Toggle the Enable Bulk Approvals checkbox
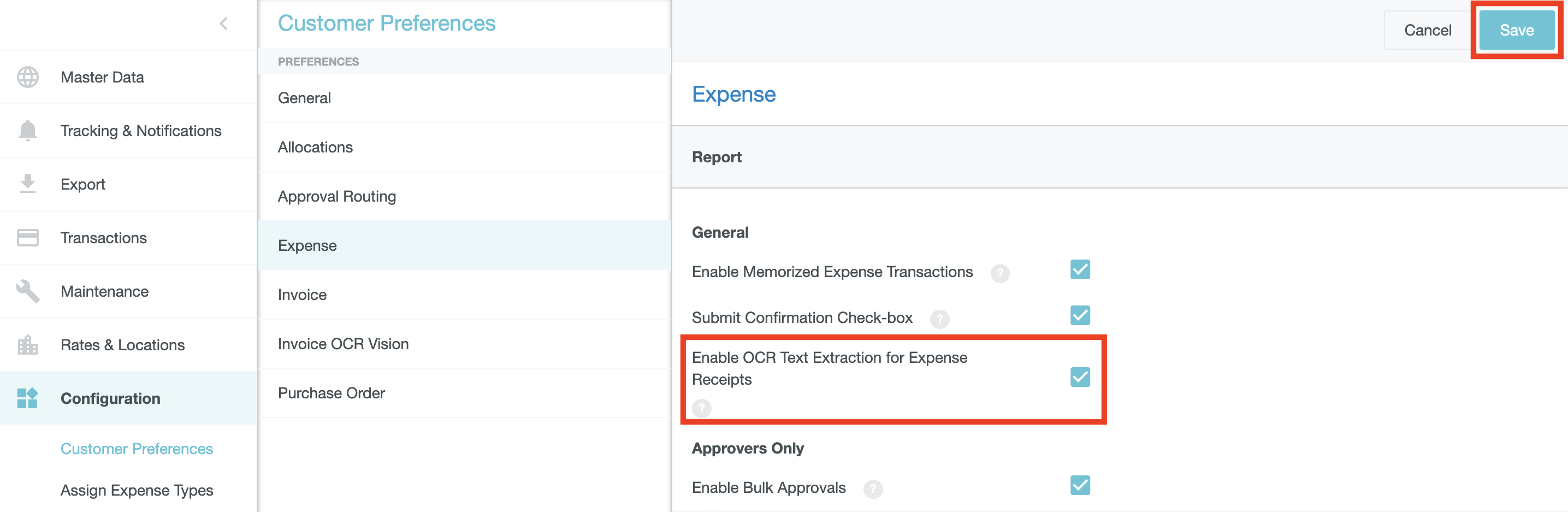 pos(1080,485)
